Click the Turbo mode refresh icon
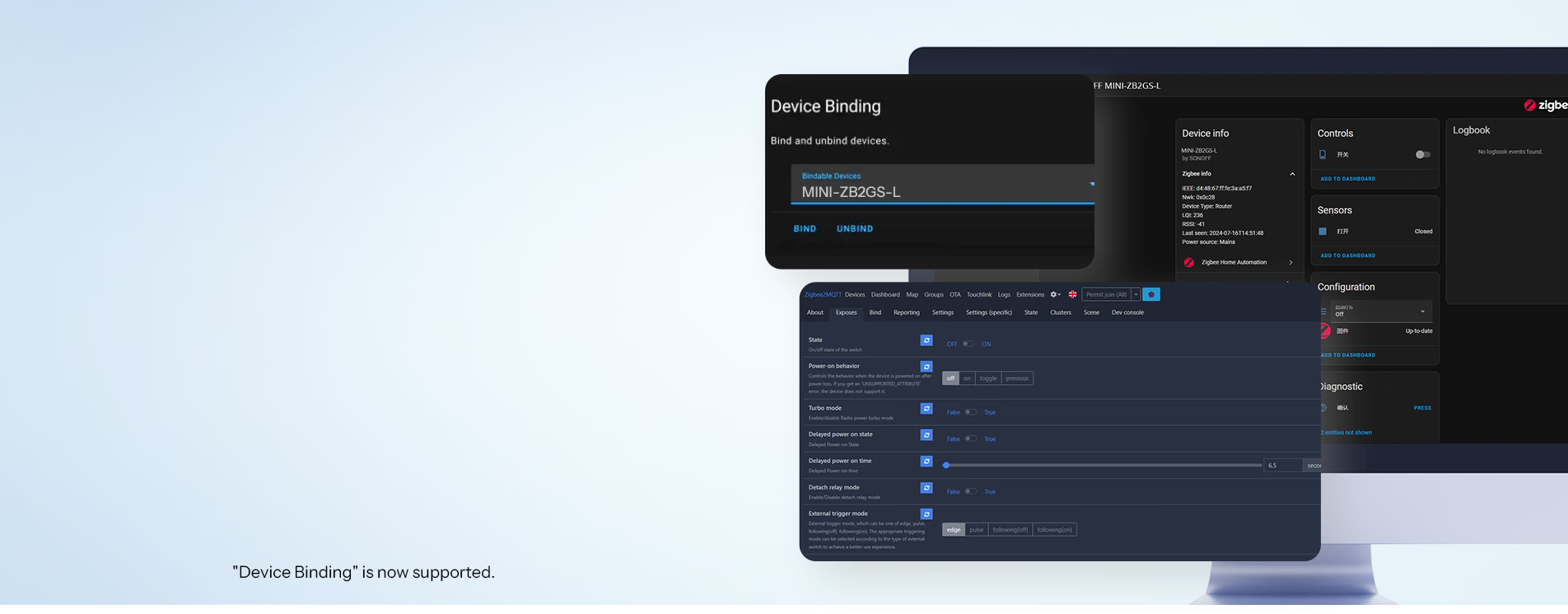The width and height of the screenshot is (1568, 614). tap(926, 409)
